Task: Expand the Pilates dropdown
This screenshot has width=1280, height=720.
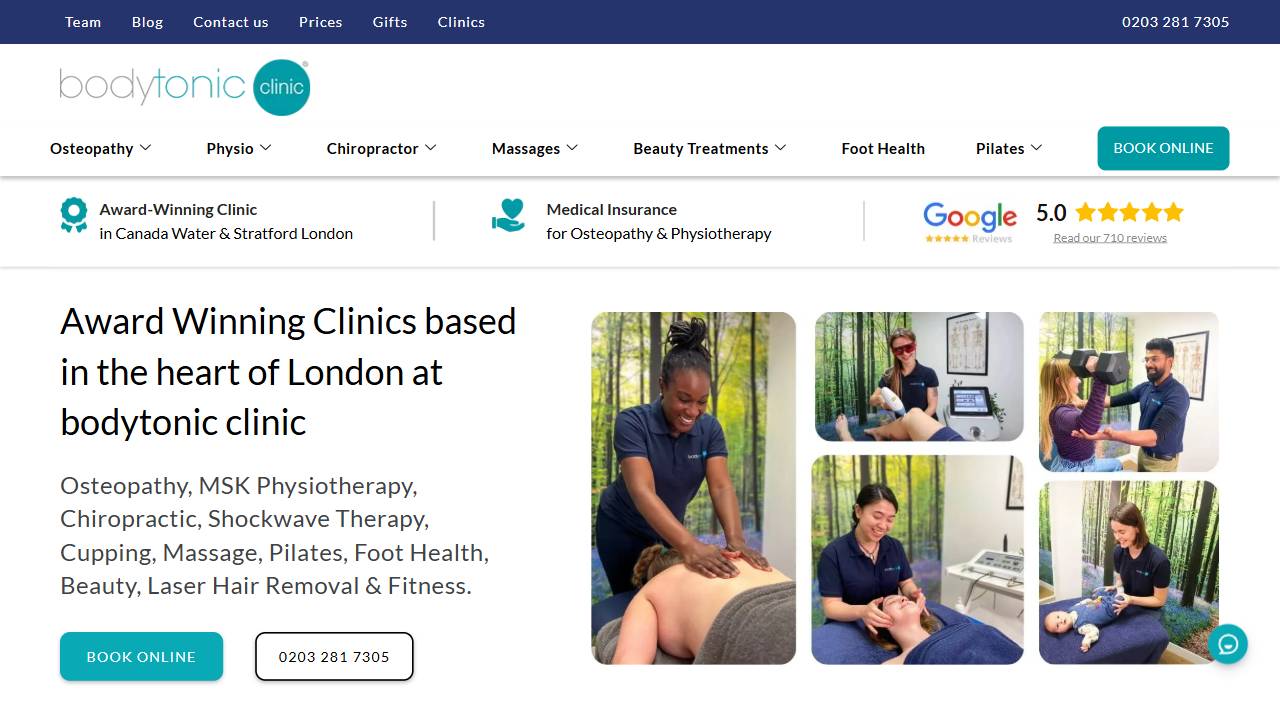Action: click(1009, 148)
